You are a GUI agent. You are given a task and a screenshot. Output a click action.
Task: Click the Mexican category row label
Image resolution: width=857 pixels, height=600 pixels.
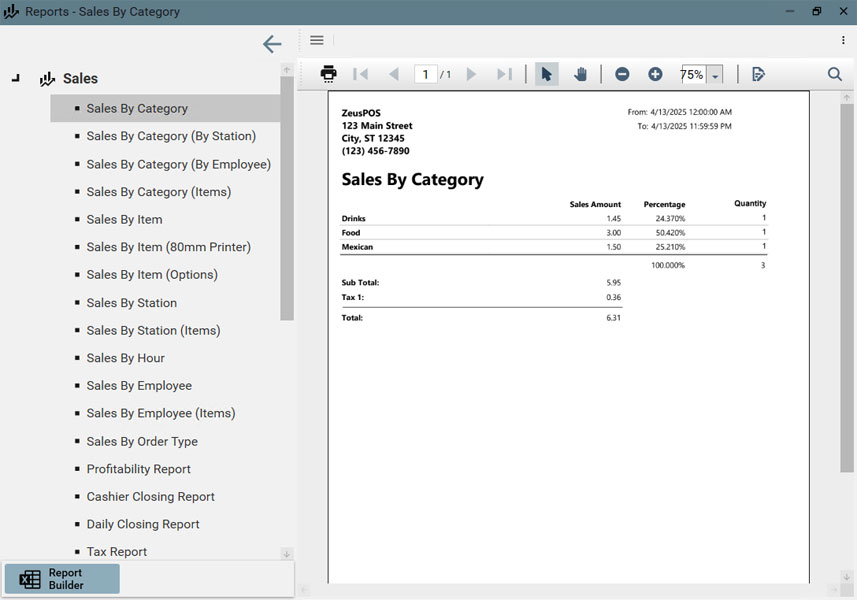point(357,247)
